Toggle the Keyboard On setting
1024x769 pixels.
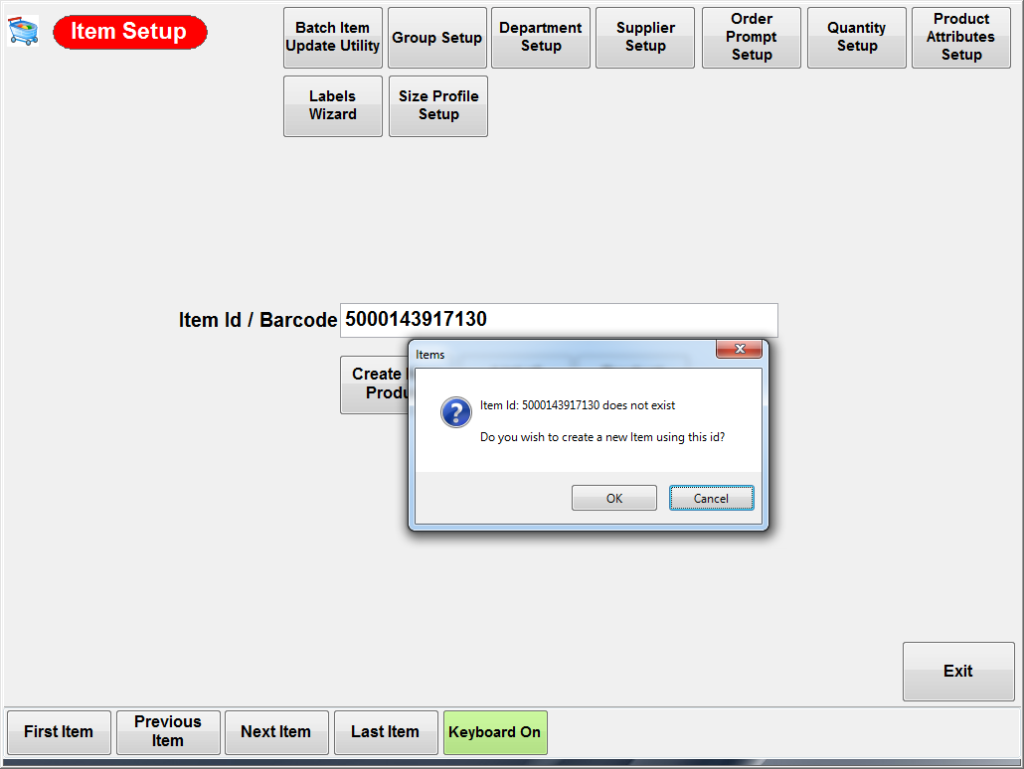(495, 732)
